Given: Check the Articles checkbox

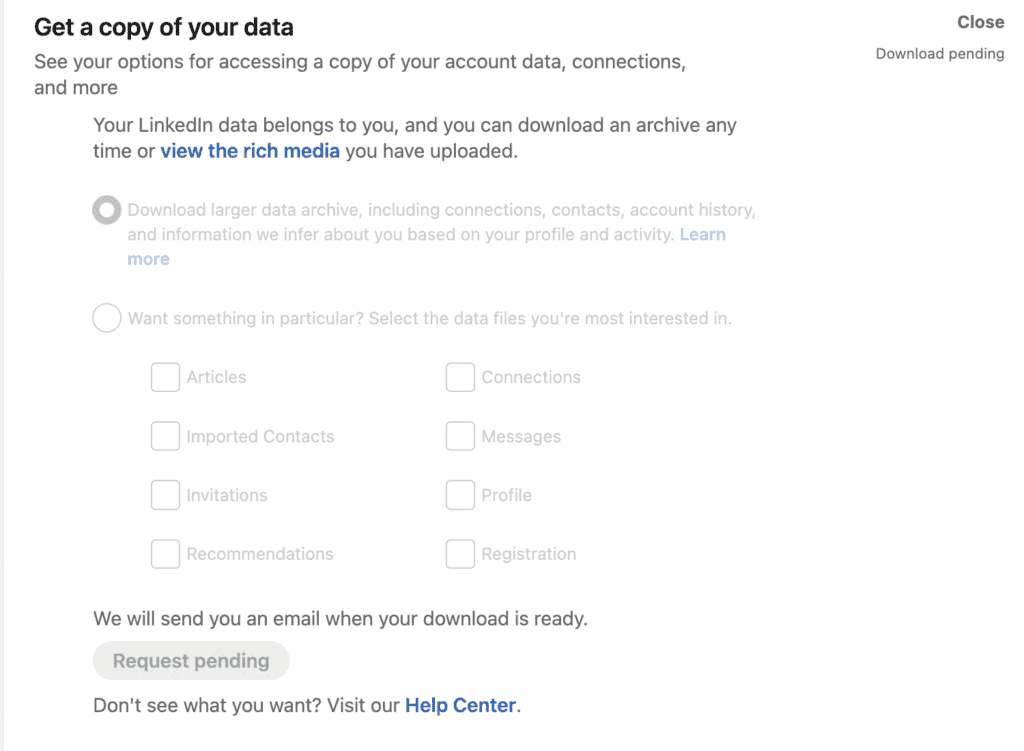Looking at the screenshot, I should (165, 377).
